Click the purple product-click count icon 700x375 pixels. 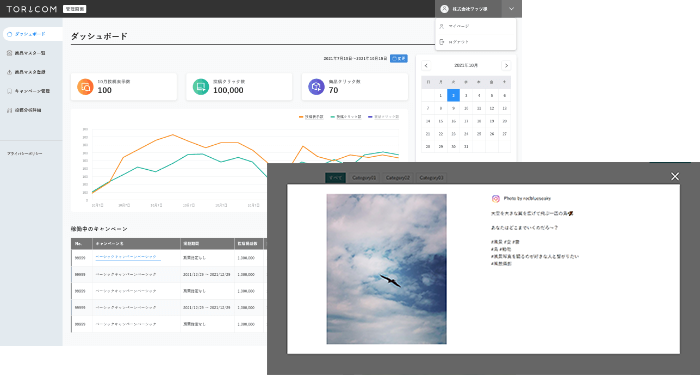tap(316, 87)
